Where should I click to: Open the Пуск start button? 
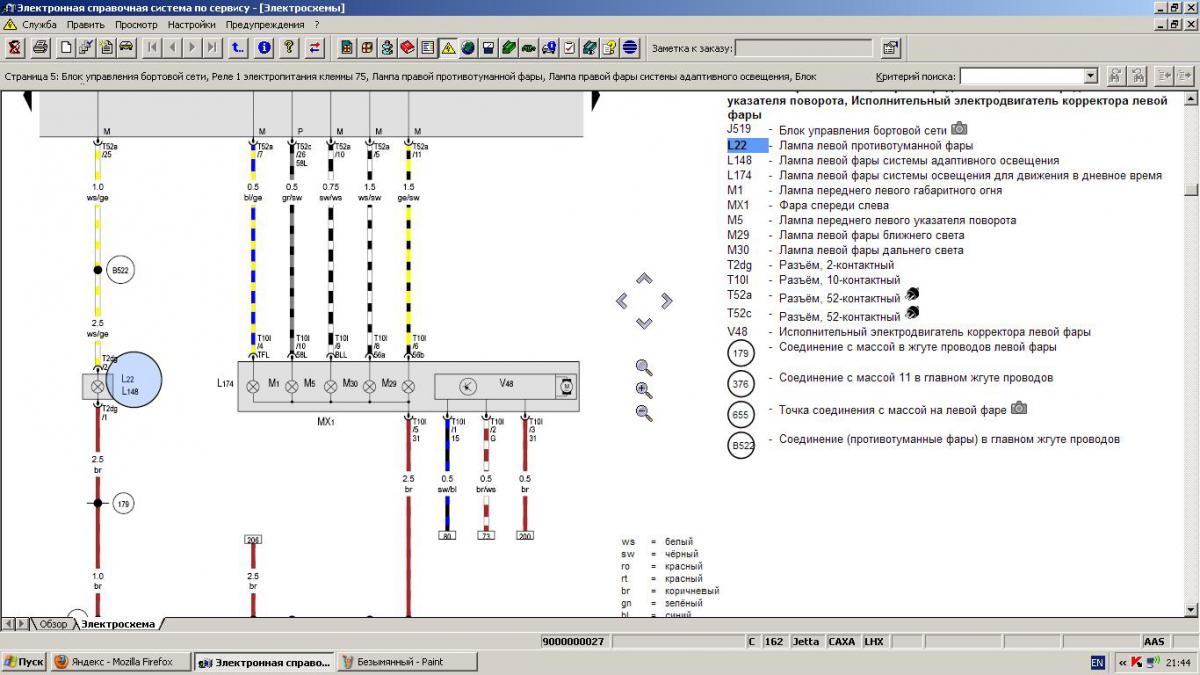25,662
